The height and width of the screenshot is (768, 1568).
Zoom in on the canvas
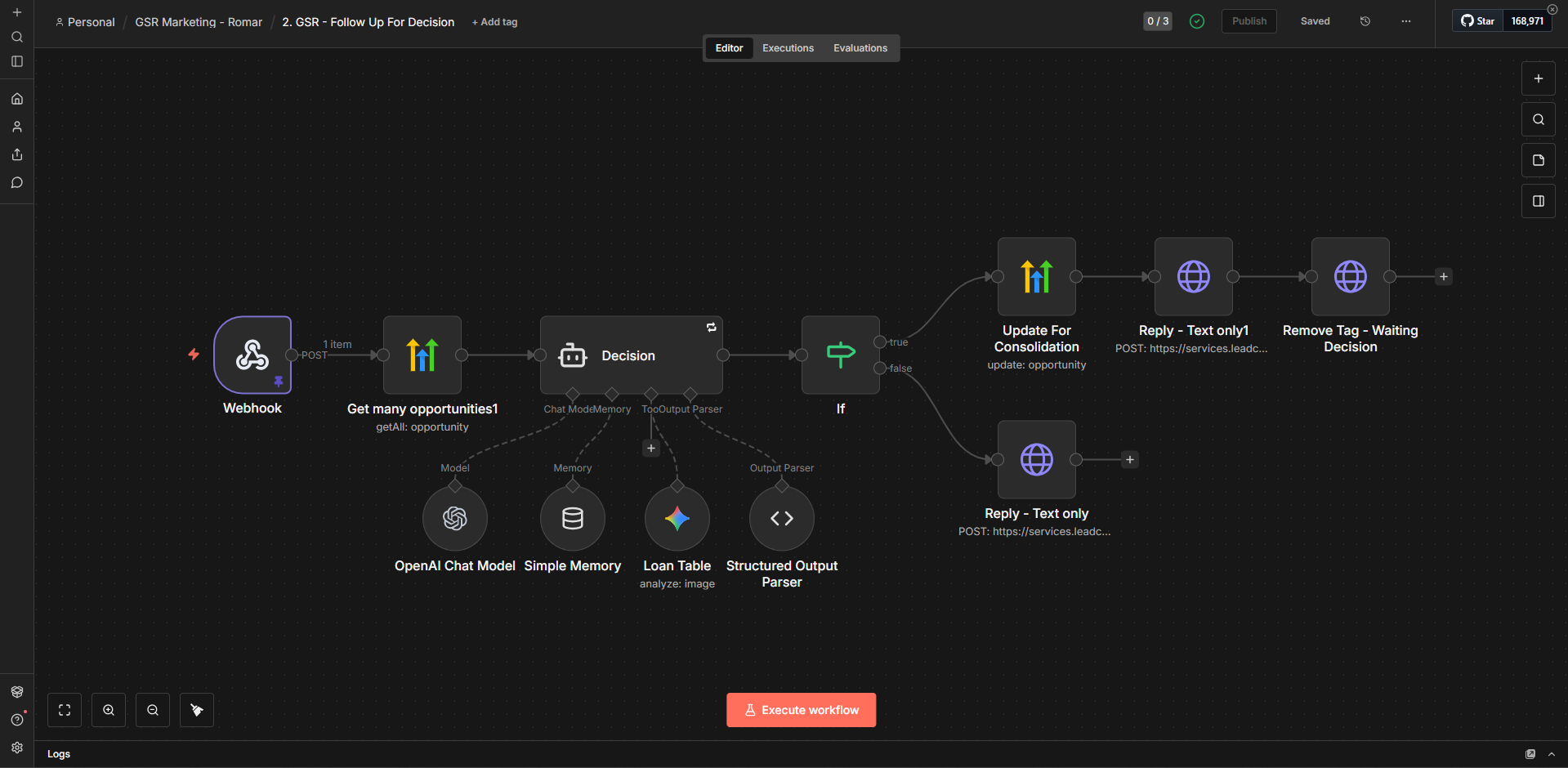(x=109, y=710)
